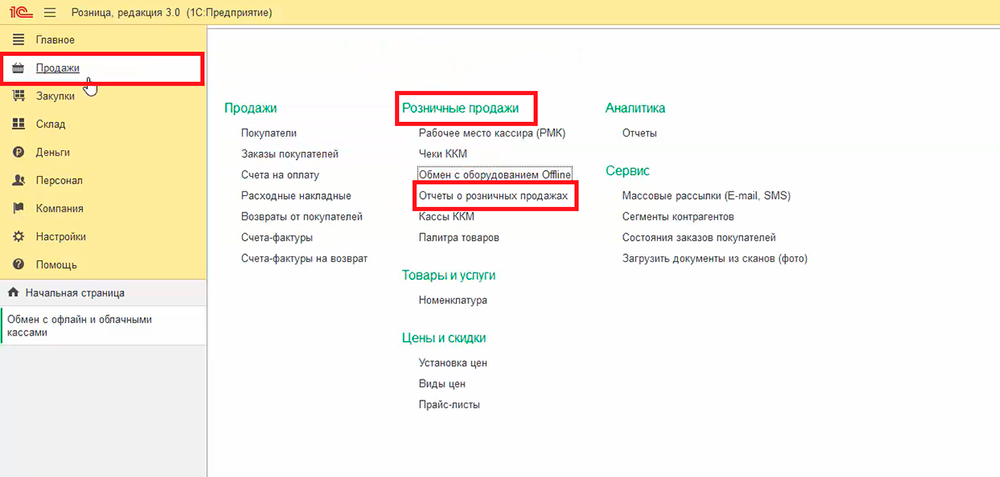Image resolution: width=1000 pixels, height=477 pixels.
Task: Open Рабочее место кассира (РМК)
Action: [491, 133]
